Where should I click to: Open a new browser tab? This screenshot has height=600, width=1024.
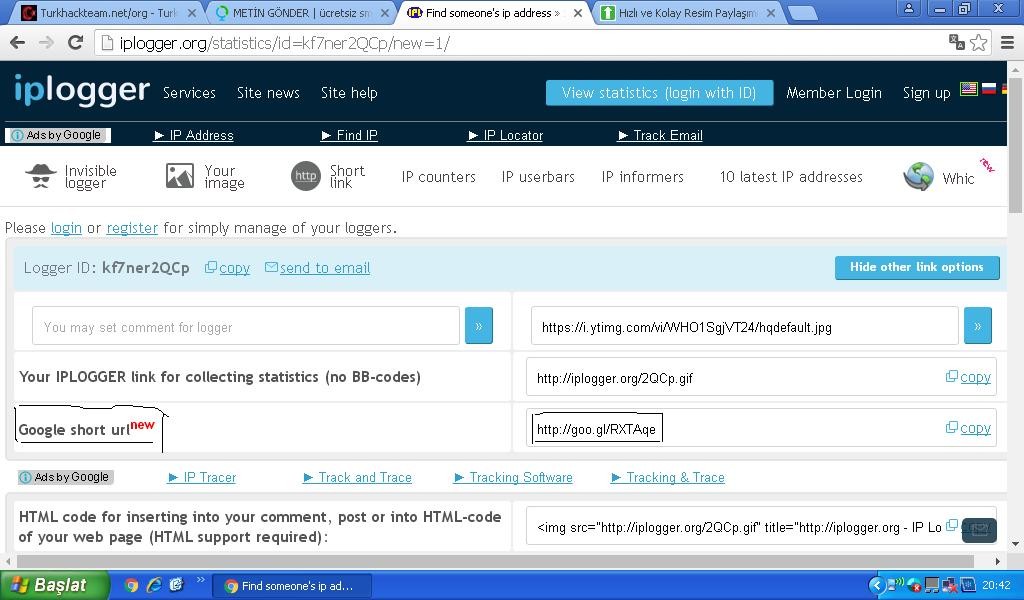click(x=803, y=13)
